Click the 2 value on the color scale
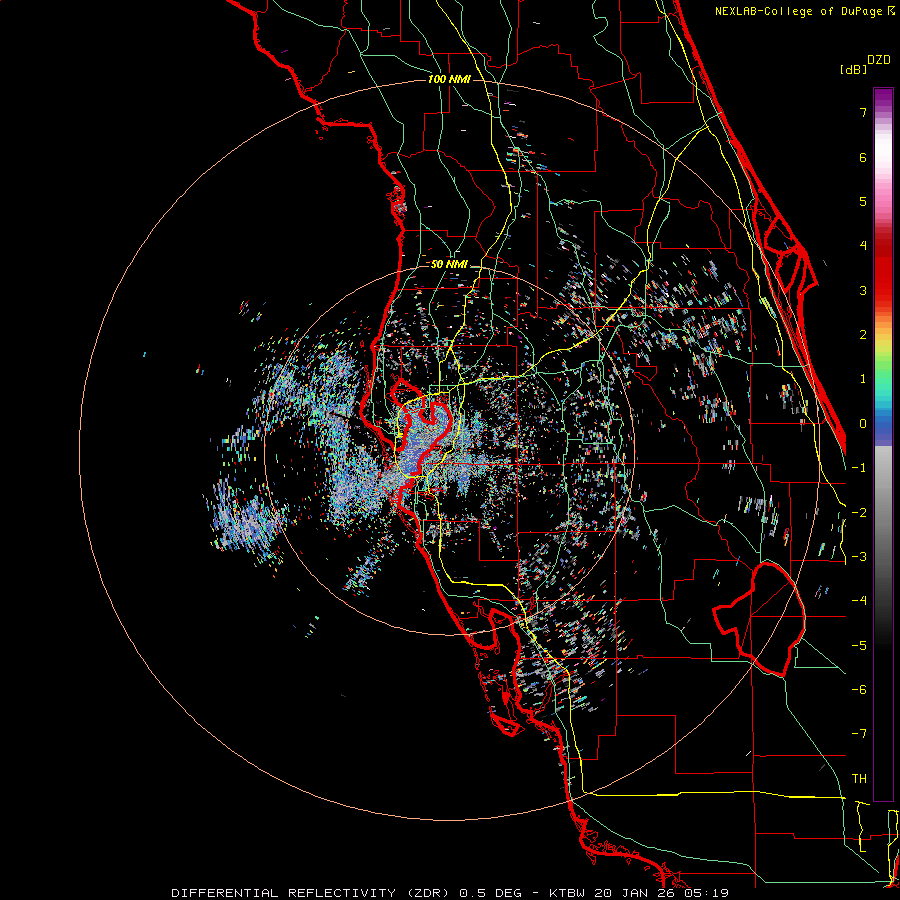The height and width of the screenshot is (900, 900). pyautogui.click(x=863, y=335)
